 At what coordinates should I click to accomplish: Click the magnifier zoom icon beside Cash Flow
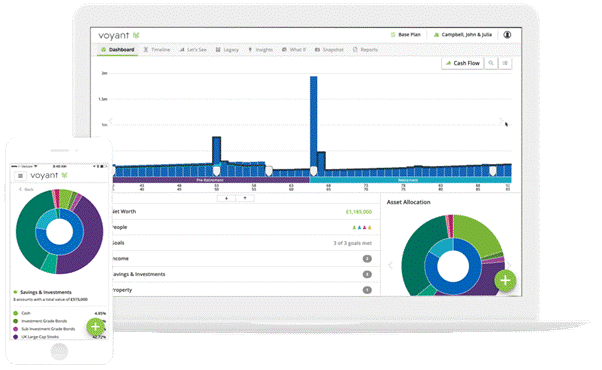(x=491, y=63)
